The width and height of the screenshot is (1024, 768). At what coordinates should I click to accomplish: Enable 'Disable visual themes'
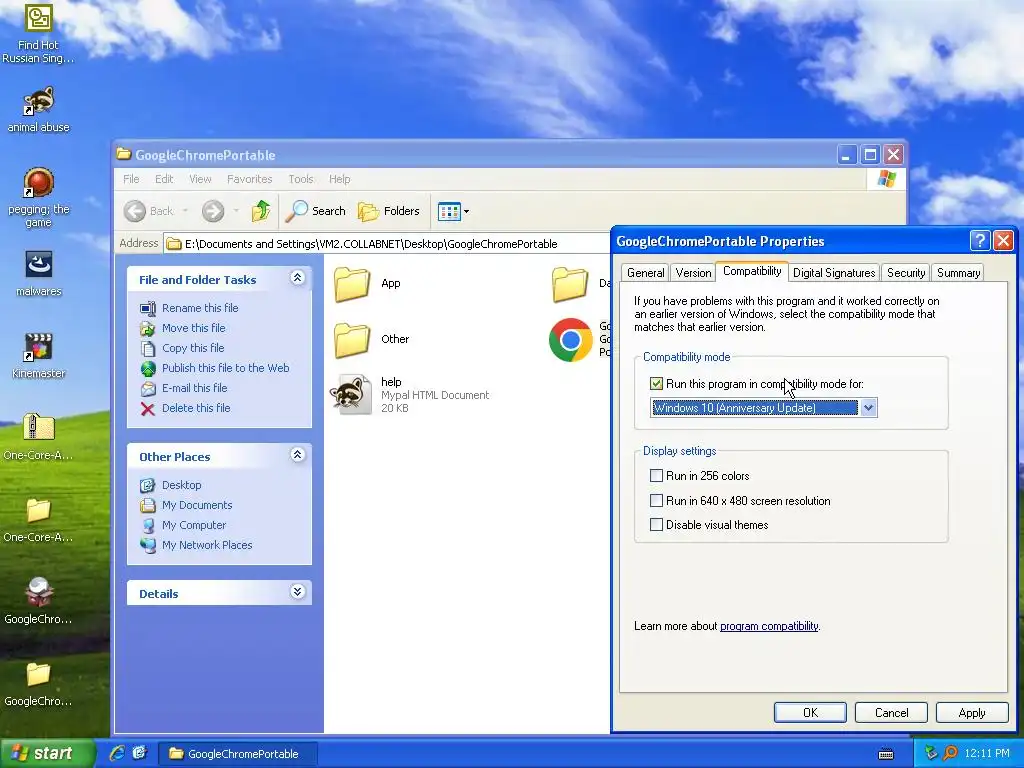[x=656, y=525]
